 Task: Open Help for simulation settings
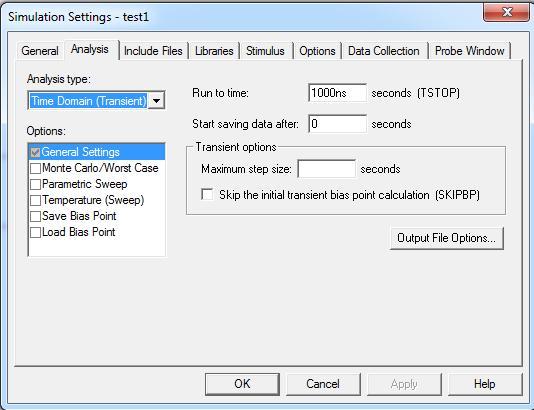coord(485,384)
